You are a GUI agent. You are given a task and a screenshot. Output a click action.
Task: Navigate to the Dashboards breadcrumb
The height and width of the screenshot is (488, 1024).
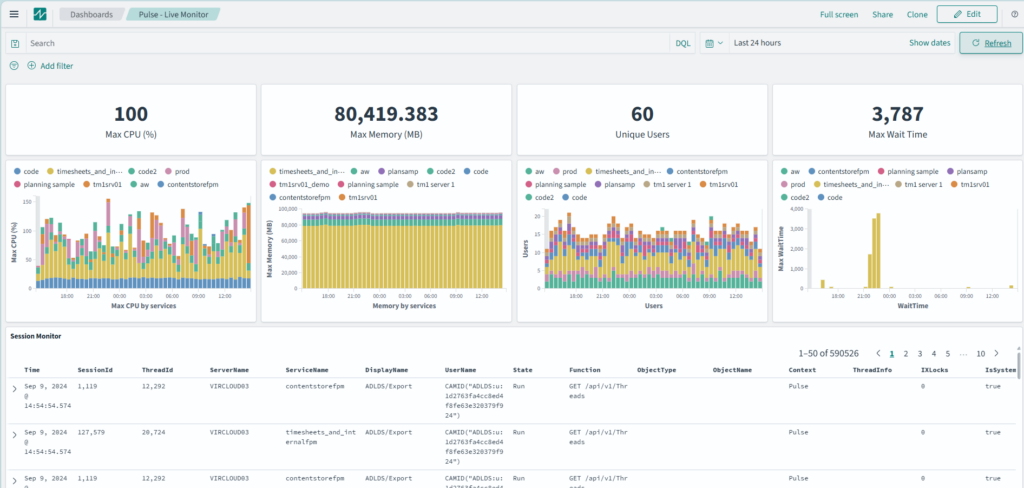[x=91, y=14]
